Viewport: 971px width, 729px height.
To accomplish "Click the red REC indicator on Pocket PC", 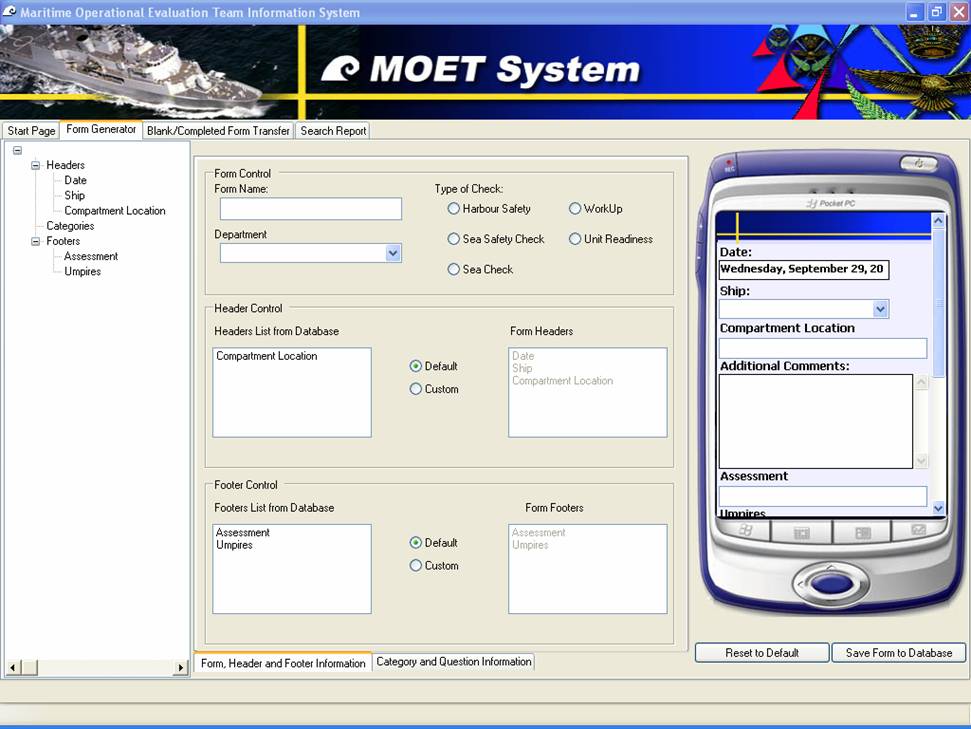I will click(730, 163).
